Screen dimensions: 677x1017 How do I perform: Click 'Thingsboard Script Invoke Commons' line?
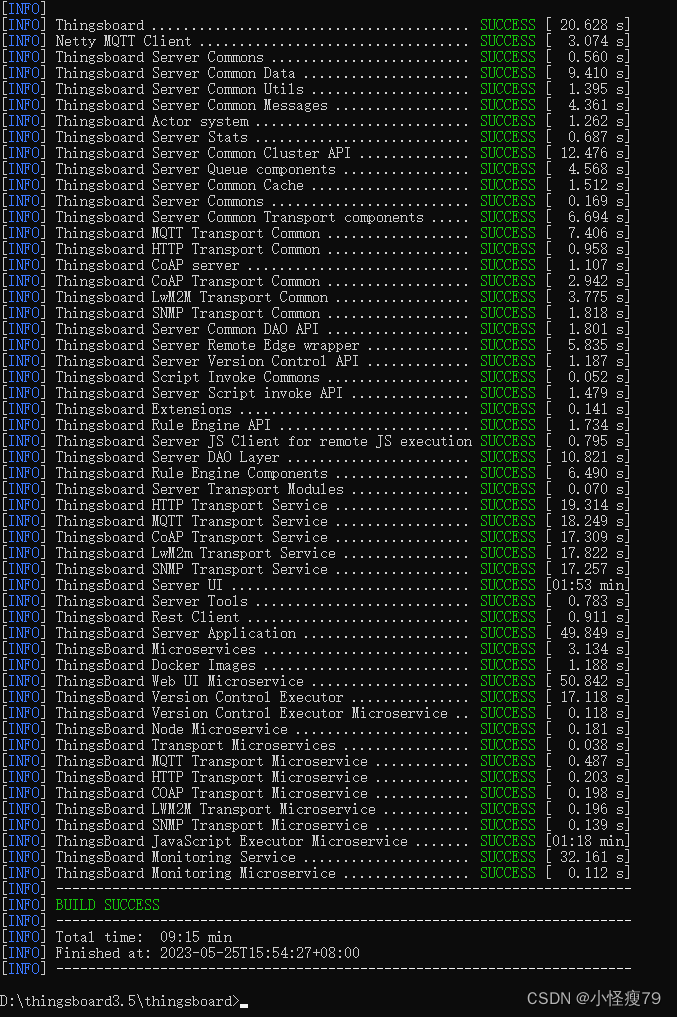click(x=316, y=377)
